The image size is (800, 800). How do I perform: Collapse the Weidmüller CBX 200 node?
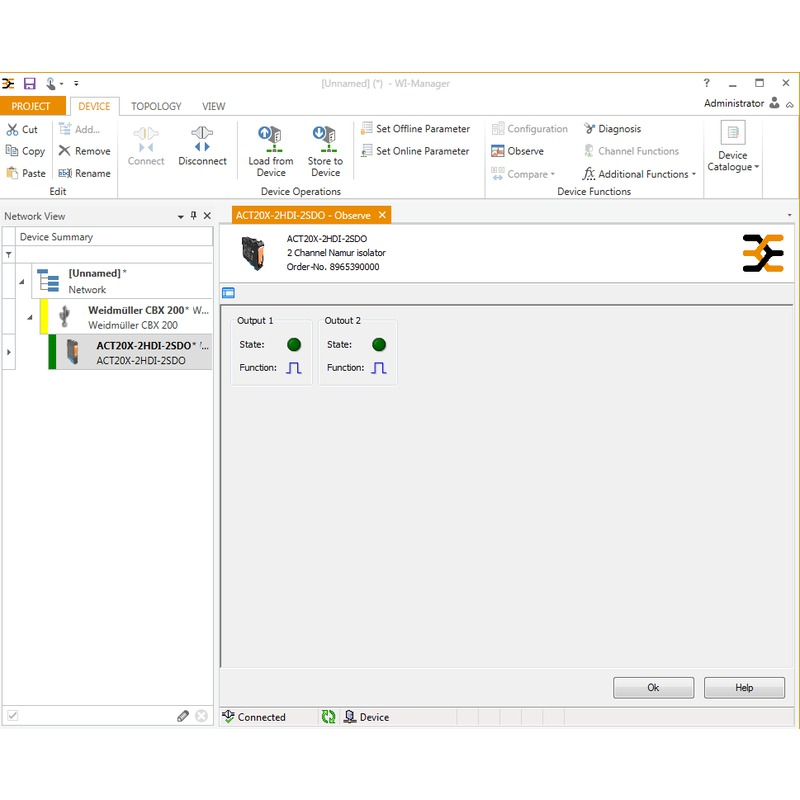click(30, 317)
